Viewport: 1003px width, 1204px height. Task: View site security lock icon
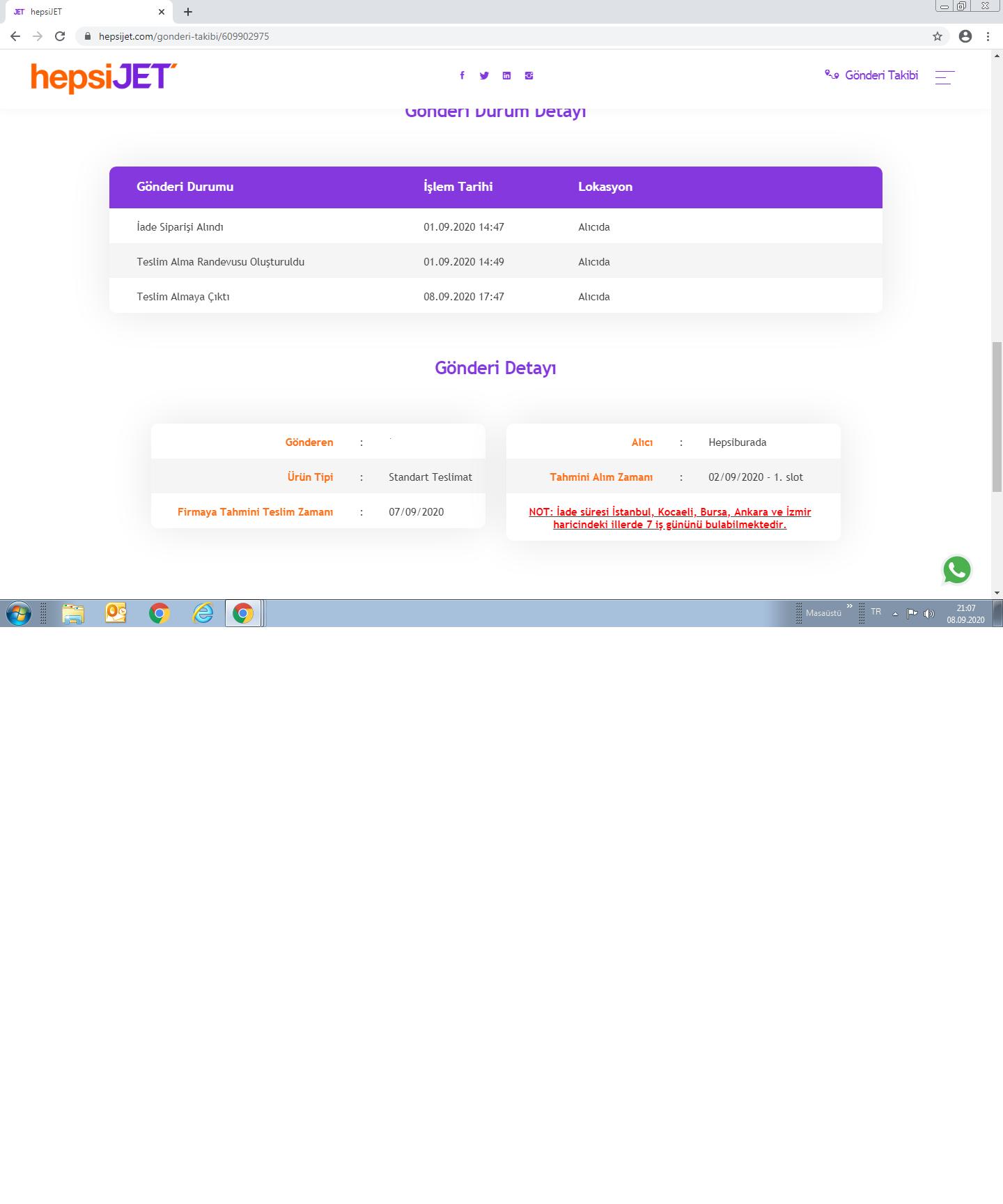click(x=88, y=36)
